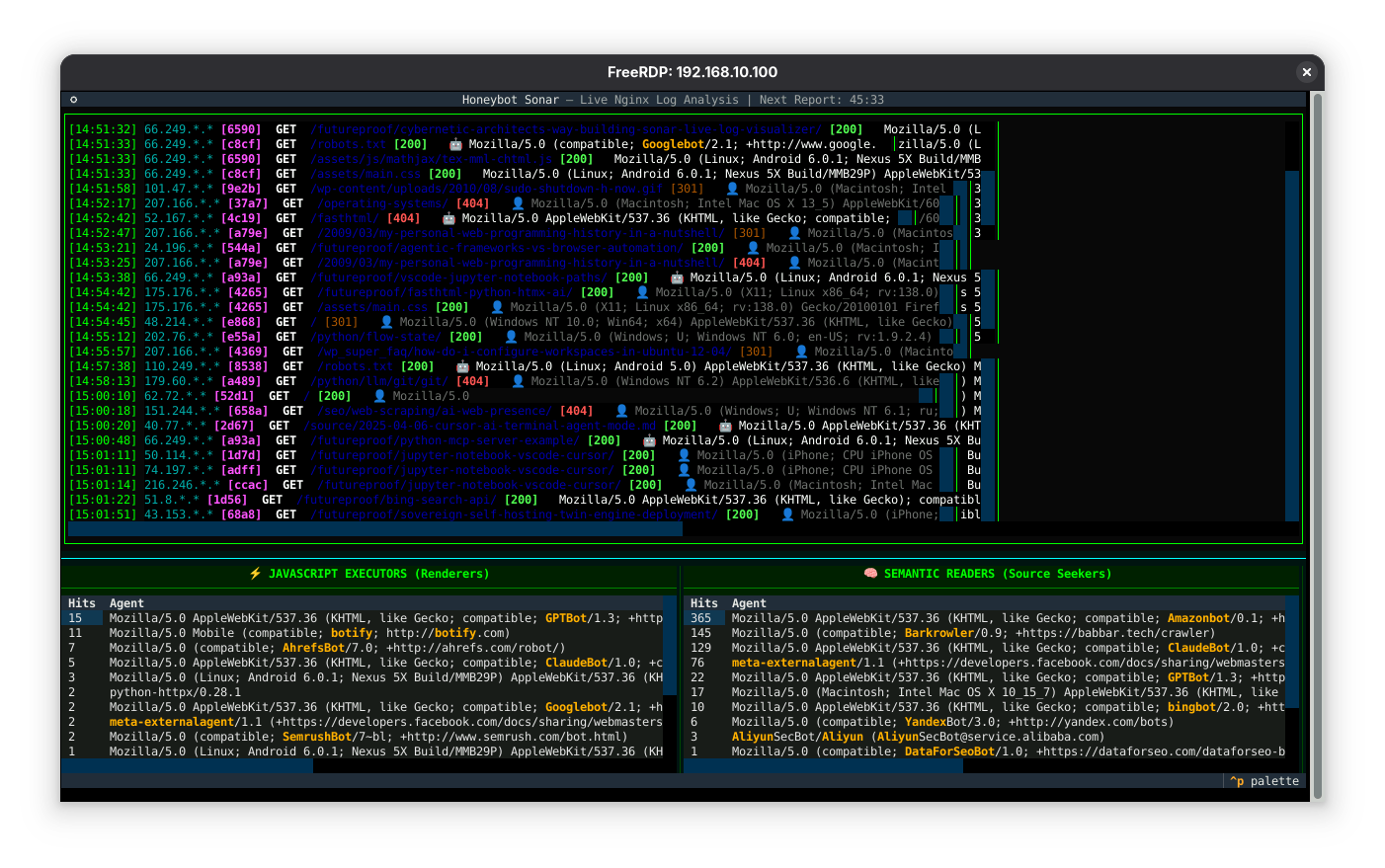Click the lightning bolt icon beside JAVASCRIPT EXECUTORS

[x=255, y=574]
